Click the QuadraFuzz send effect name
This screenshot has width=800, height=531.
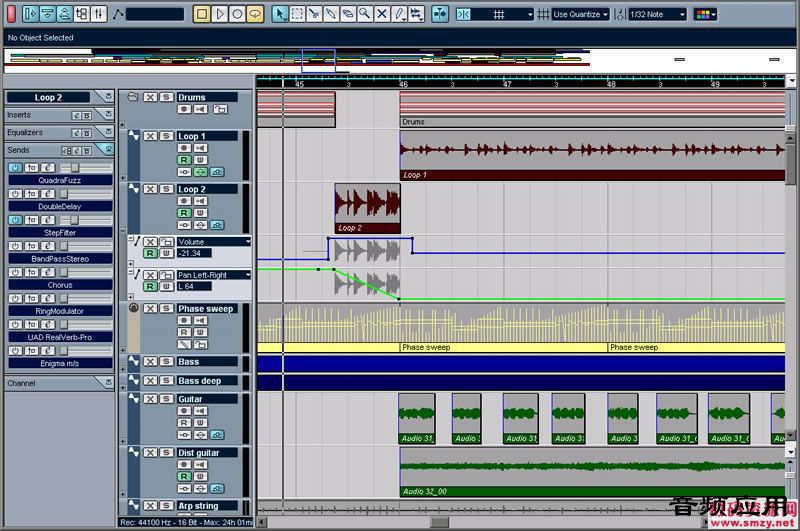pos(60,180)
